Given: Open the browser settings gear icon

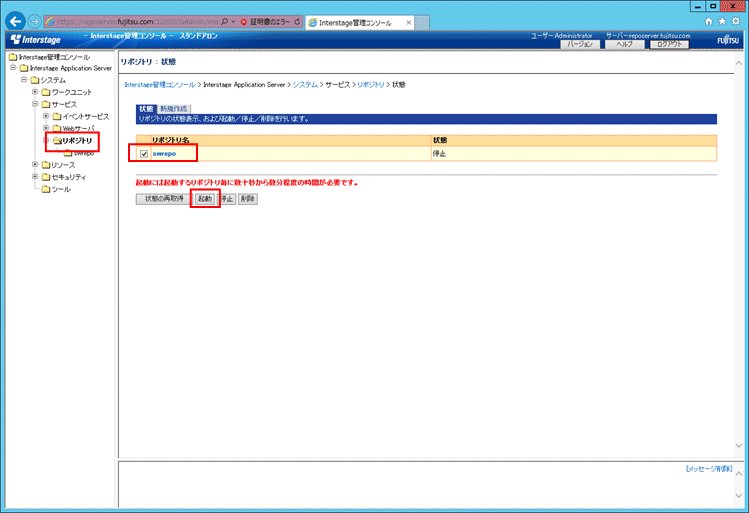Looking at the screenshot, I should (736, 21).
